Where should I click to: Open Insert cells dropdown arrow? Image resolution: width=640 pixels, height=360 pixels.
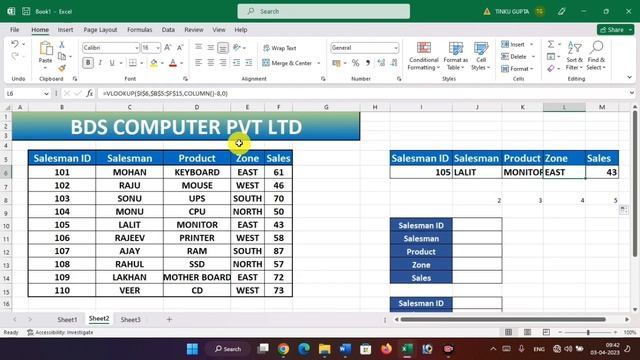[532, 44]
